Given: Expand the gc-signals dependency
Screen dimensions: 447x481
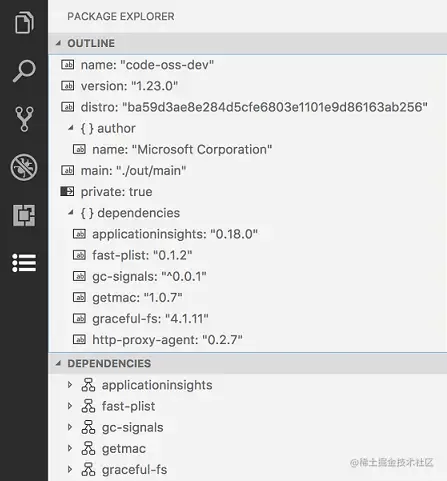Looking at the screenshot, I should (x=70, y=427).
